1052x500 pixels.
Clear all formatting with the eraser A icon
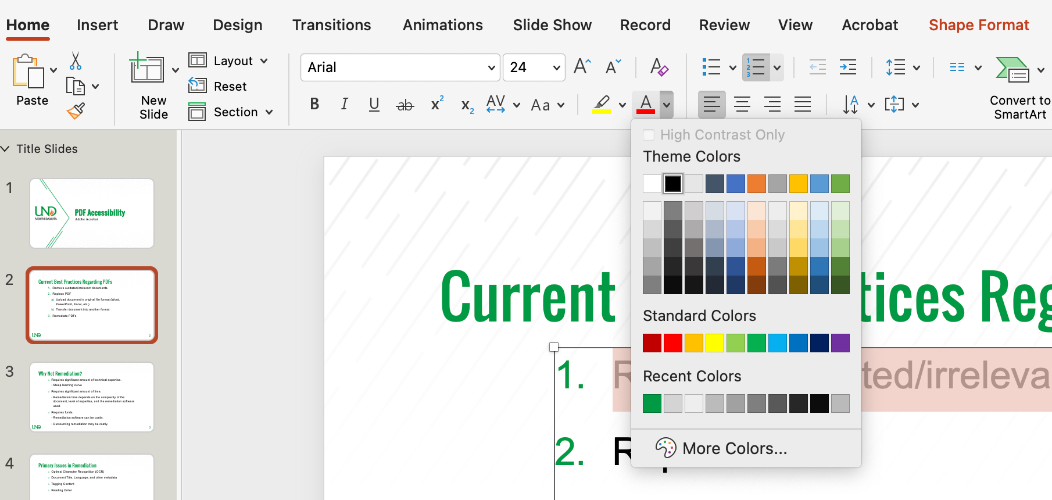[660, 67]
